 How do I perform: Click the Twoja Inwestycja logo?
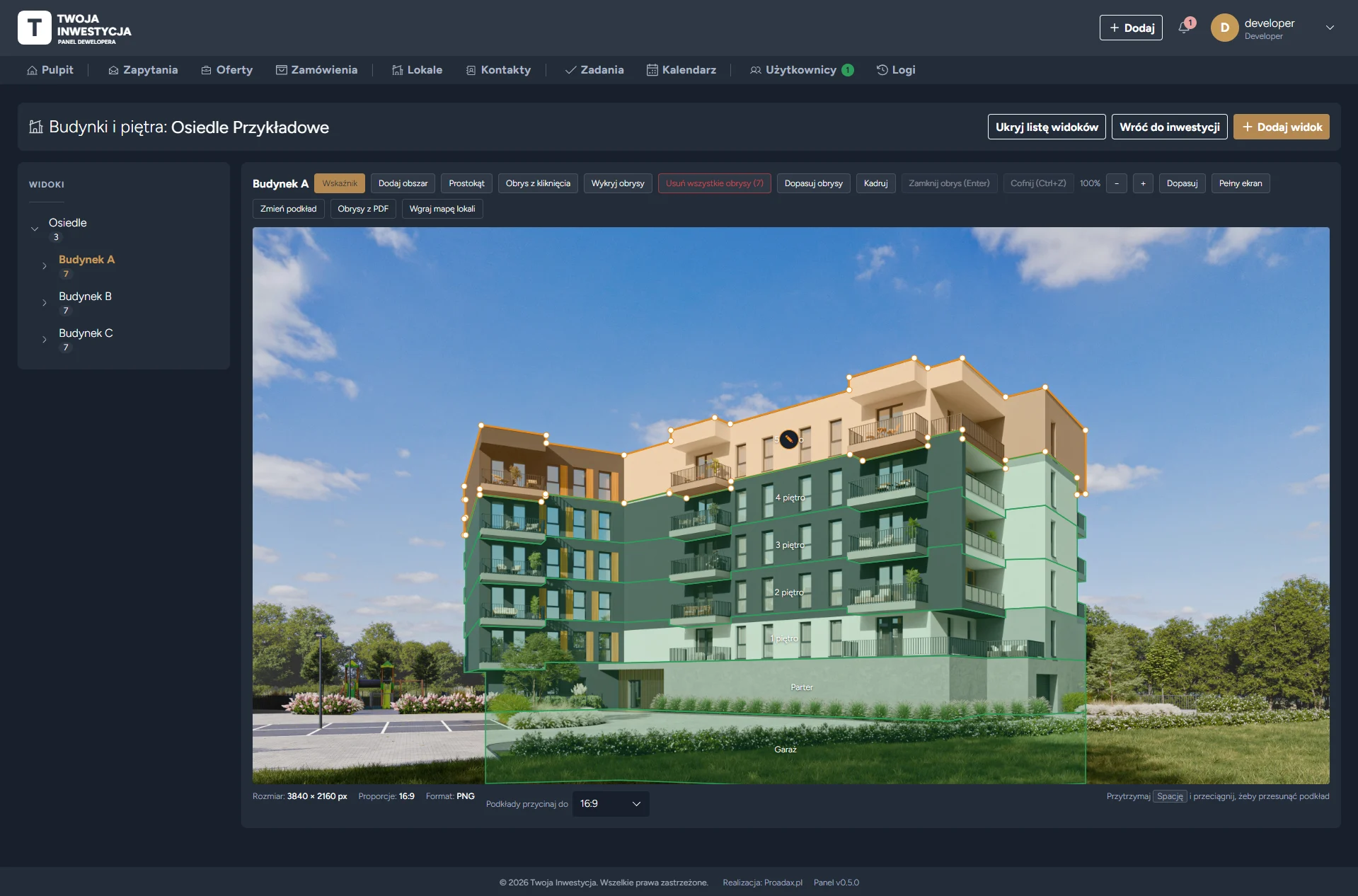(x=74, y=28)
